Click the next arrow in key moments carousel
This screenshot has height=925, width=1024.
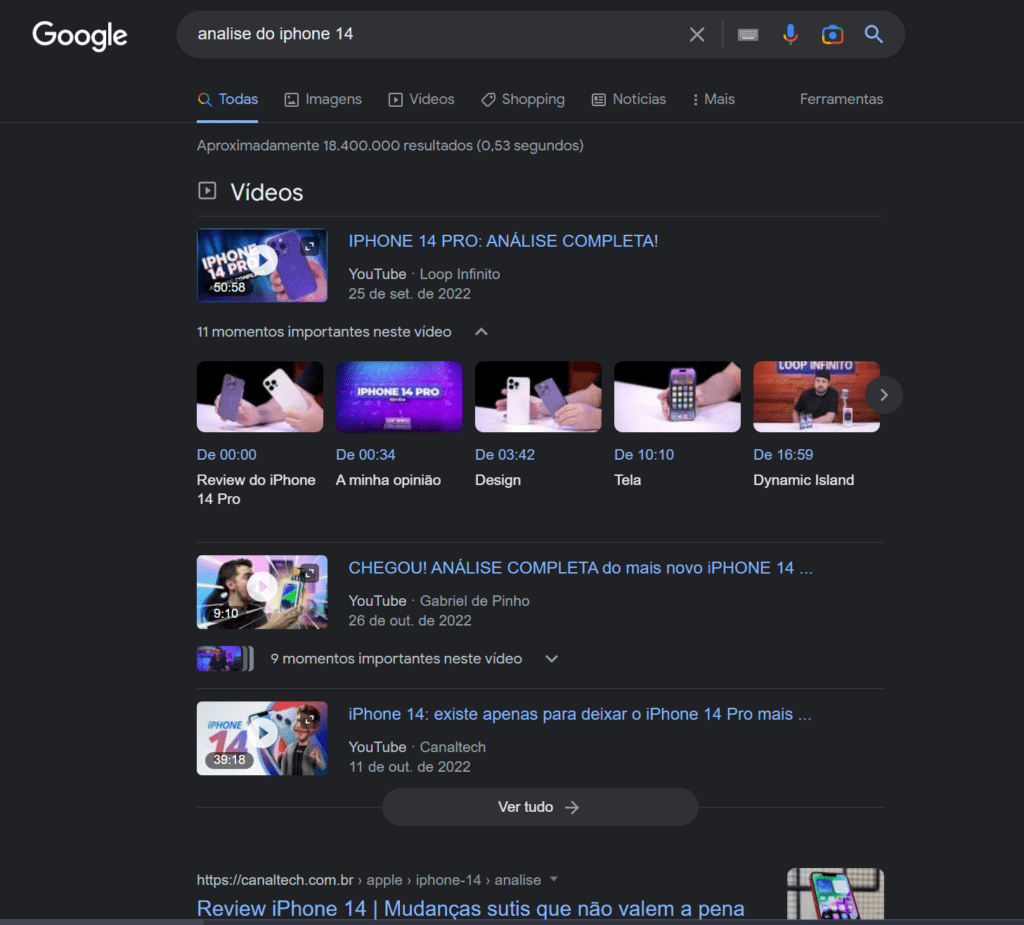click(884, 395)
